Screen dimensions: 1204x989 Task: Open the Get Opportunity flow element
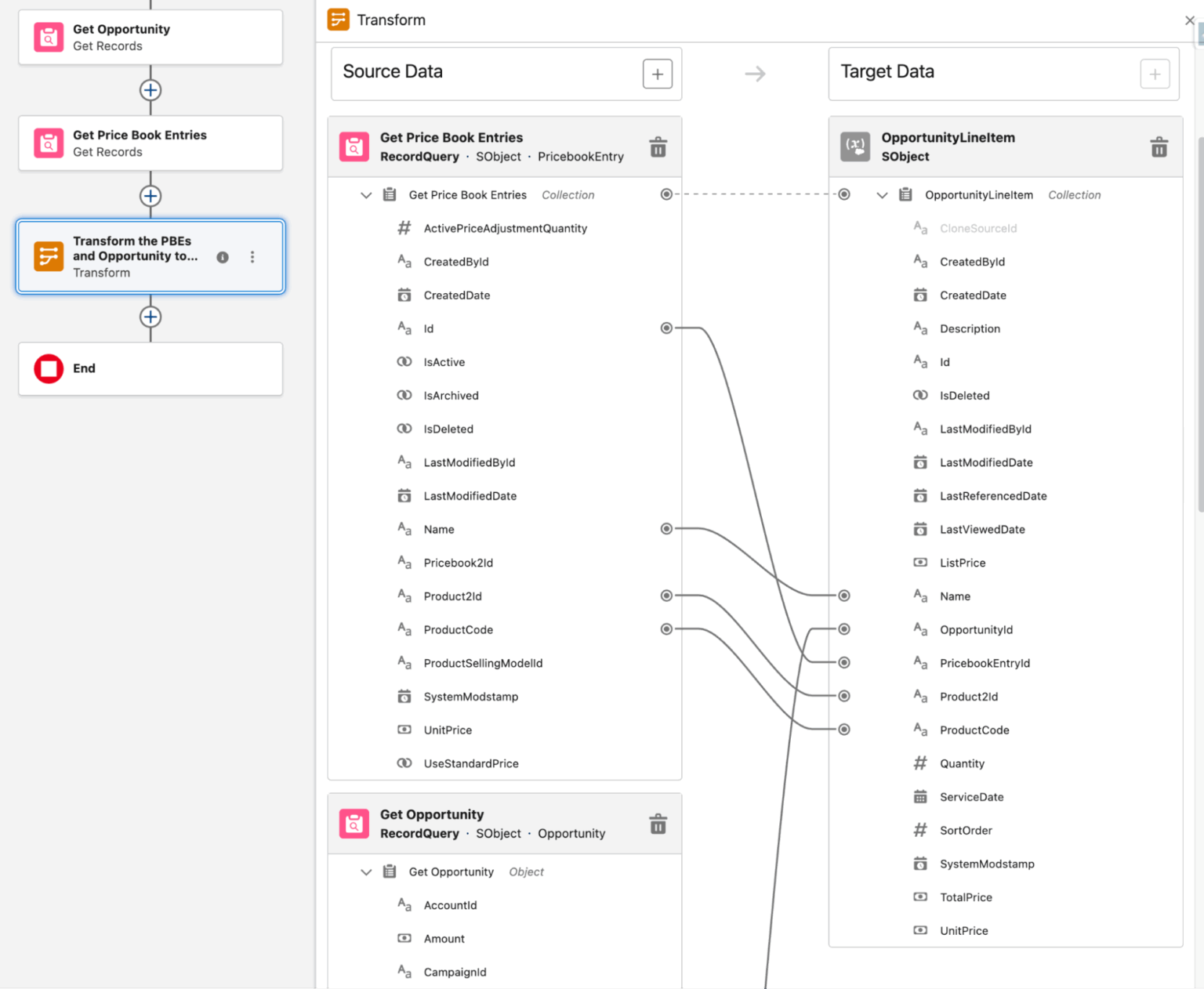click(x=150, y=37)
